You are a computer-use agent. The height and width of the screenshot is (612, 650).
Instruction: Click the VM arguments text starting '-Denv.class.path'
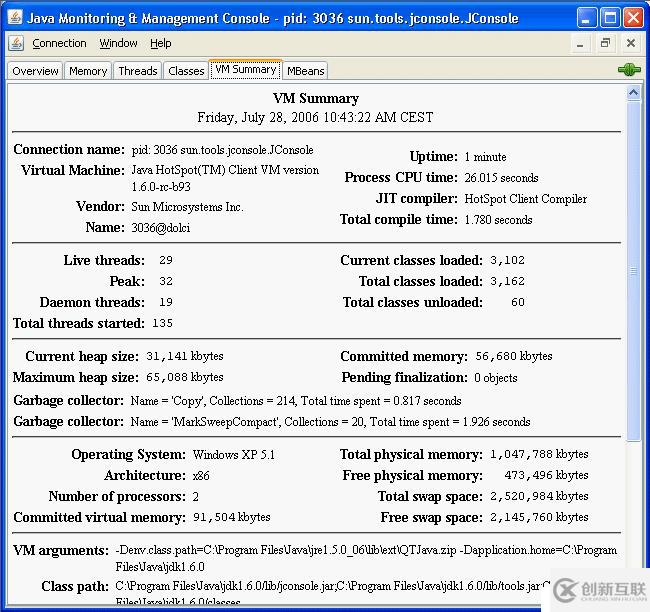point(366,559)
